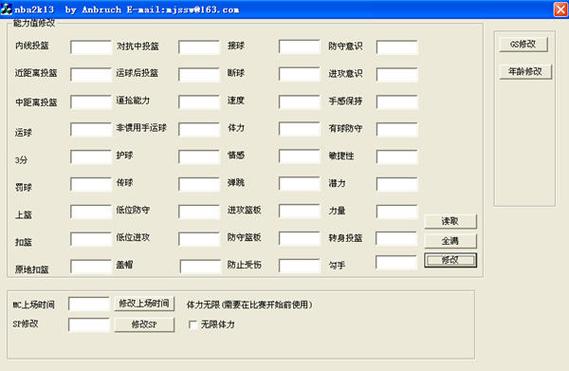Click the 弹跳 input box
The image size is (569, 371).
[299, 184]
